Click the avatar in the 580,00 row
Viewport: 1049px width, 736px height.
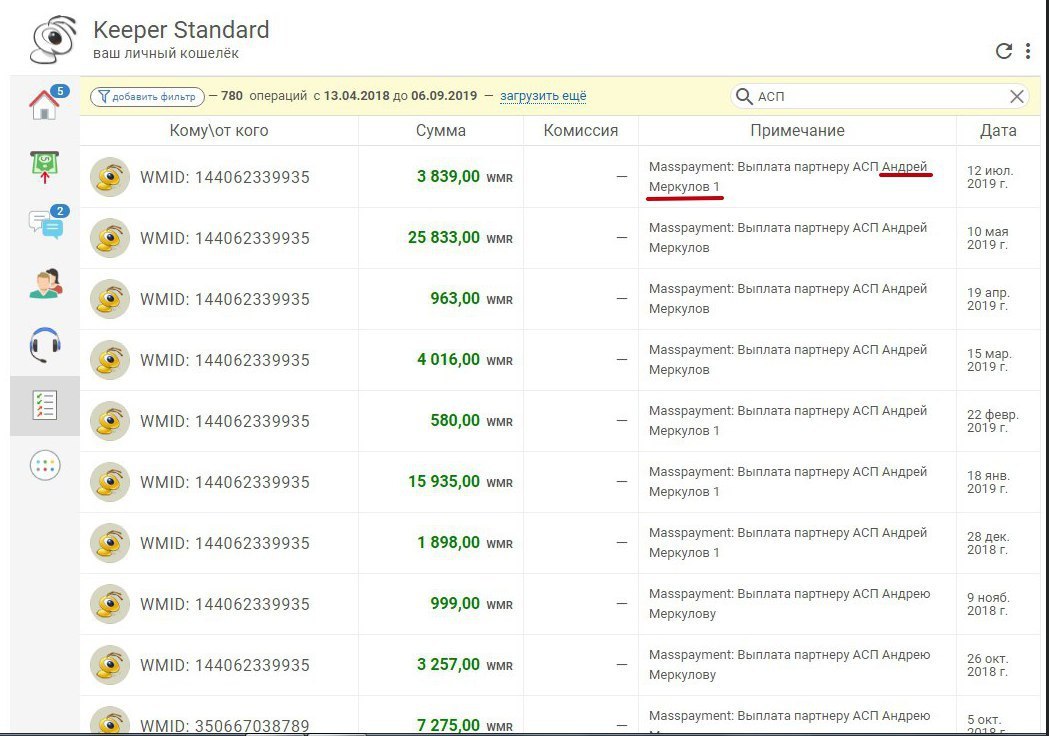(x=110, y=421)
